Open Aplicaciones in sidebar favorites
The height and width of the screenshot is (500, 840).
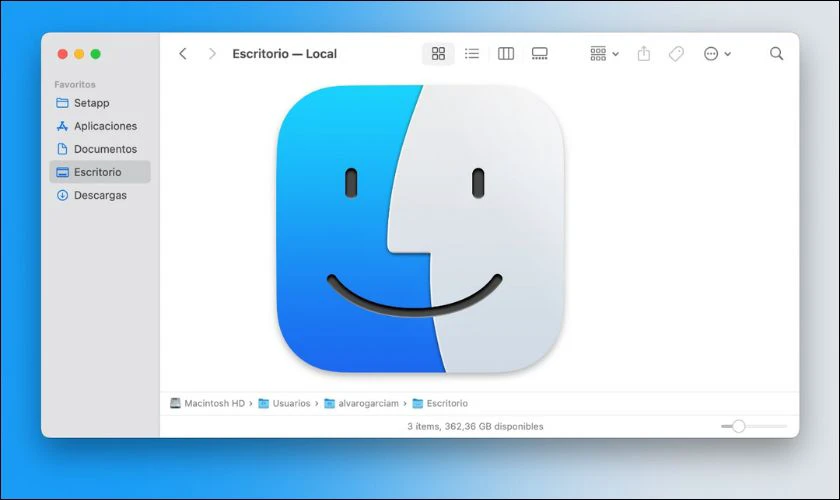(x=105, y=126)
